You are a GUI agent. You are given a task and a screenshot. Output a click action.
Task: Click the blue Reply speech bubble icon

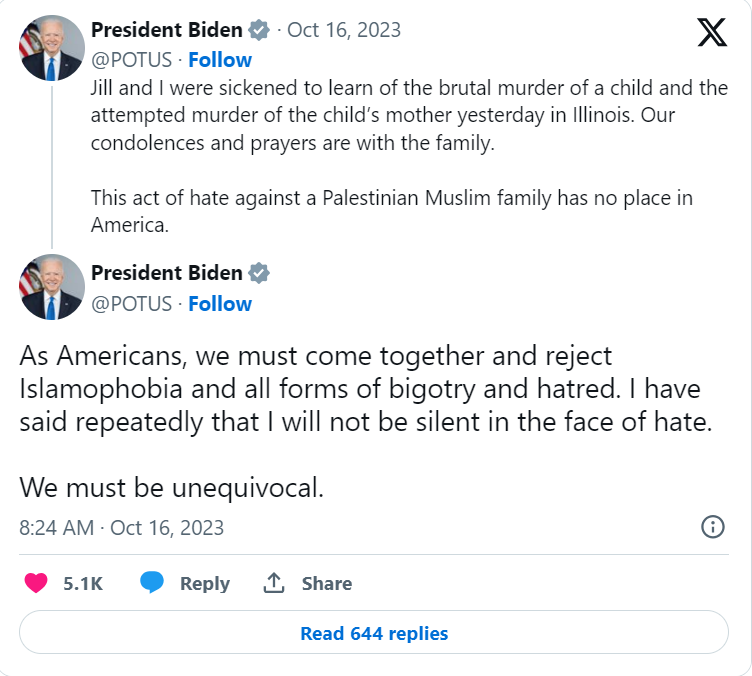coord(152,583)
